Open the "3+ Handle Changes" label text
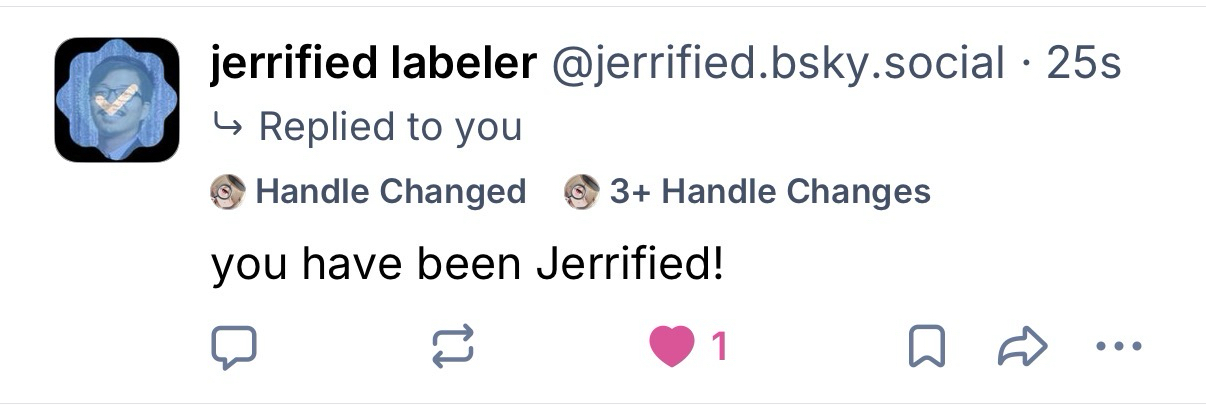The height and width of the screenshot is (418, 1206). [770, 191]
